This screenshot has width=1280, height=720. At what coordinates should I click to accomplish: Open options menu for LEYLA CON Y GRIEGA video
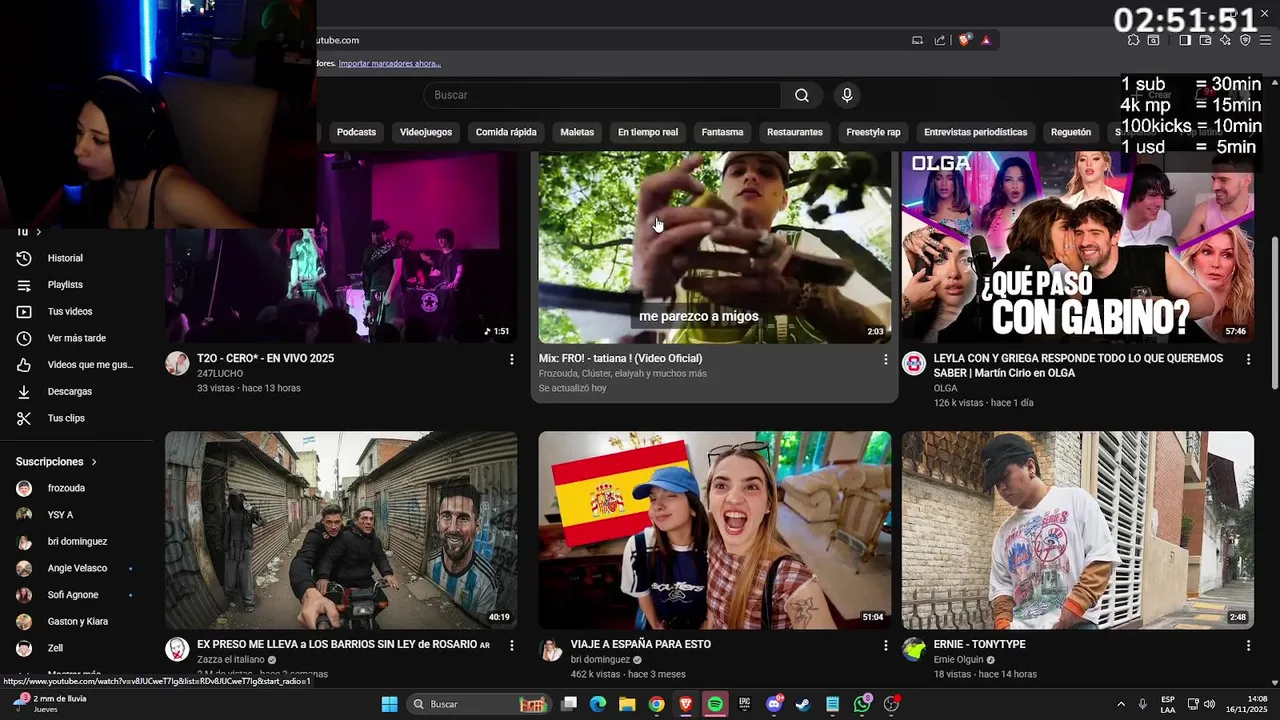(x=1248, y=359)
